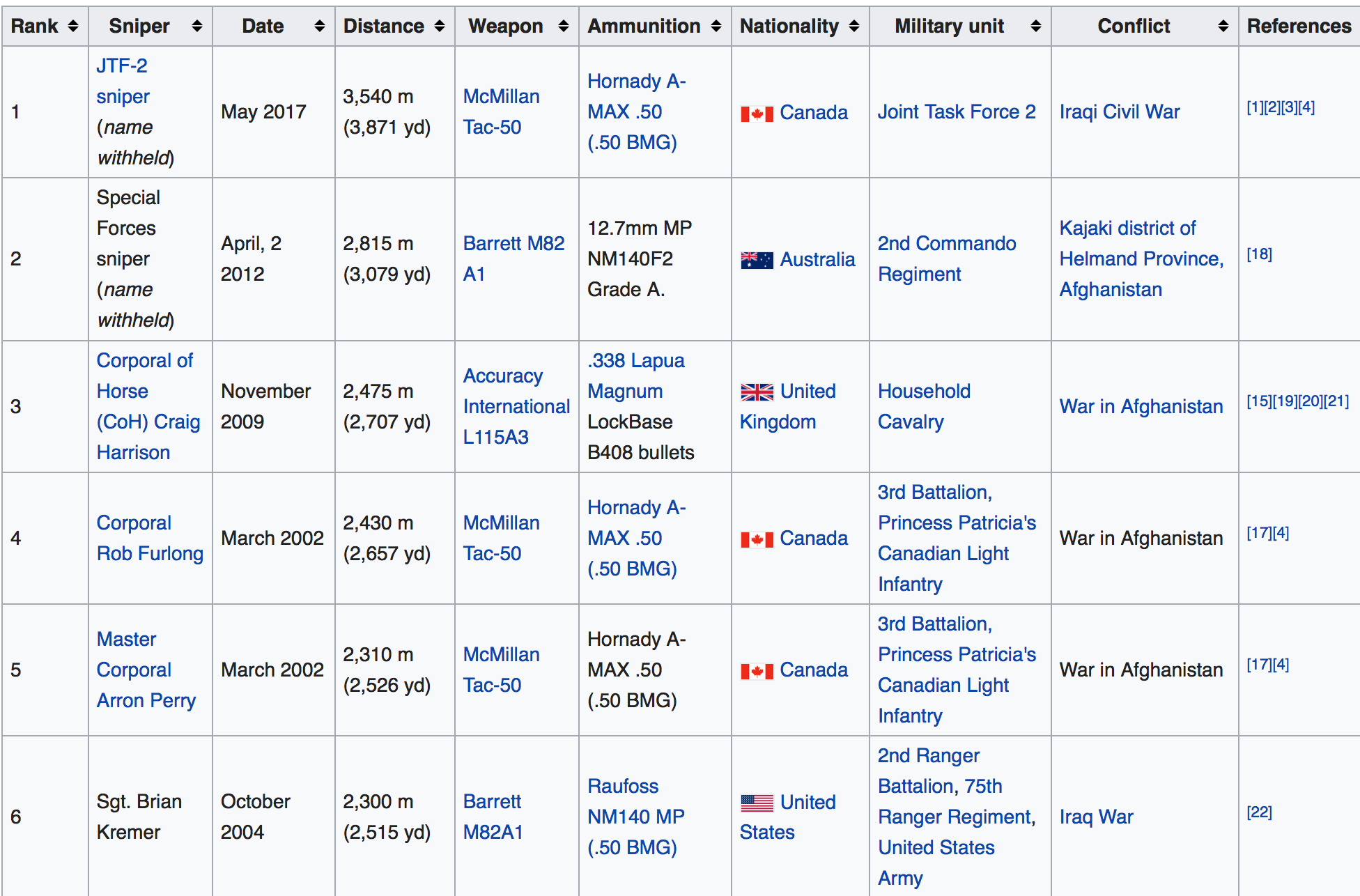
Task: Open the Joint Task Force 2 link
Action: (956, 112)
